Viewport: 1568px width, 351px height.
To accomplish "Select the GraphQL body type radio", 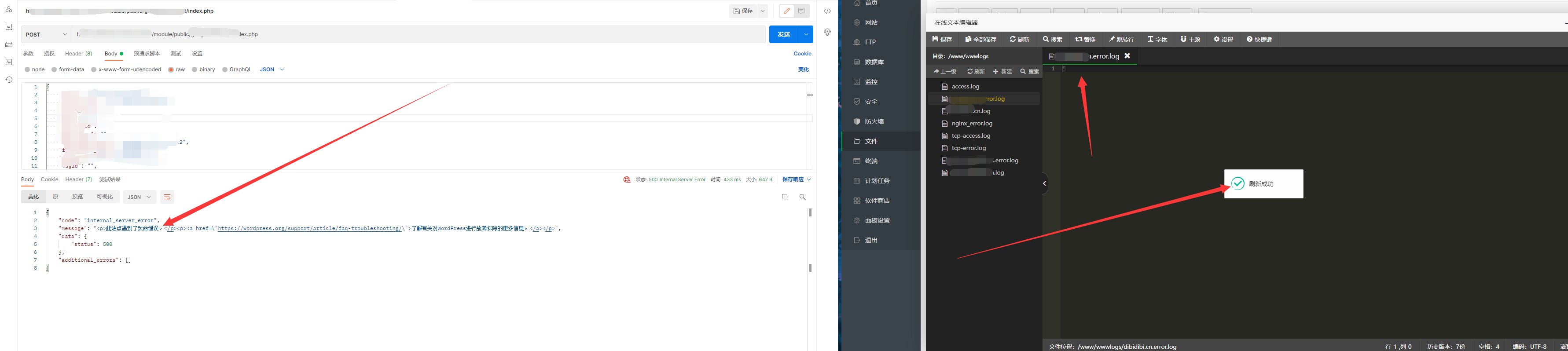I will coord(224,70).
